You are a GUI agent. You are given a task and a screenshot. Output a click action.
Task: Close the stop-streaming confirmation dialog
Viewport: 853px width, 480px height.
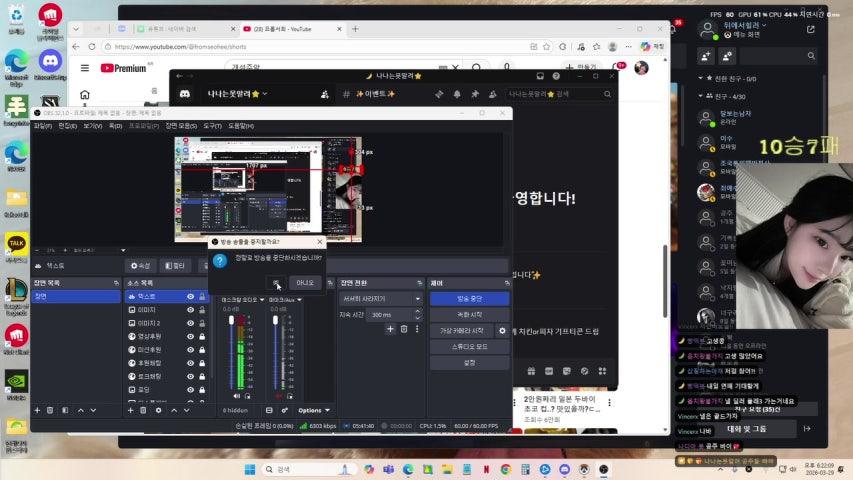point(319,242)
